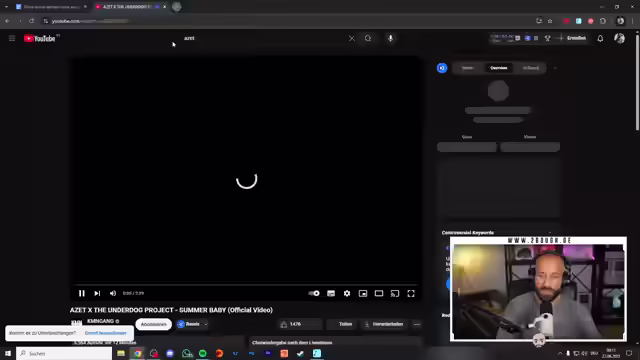This screenshot has width=640, height=360.
Task: Show hidden system tray icons chevron
Action: pyautogui.click(x=560, y=353)
